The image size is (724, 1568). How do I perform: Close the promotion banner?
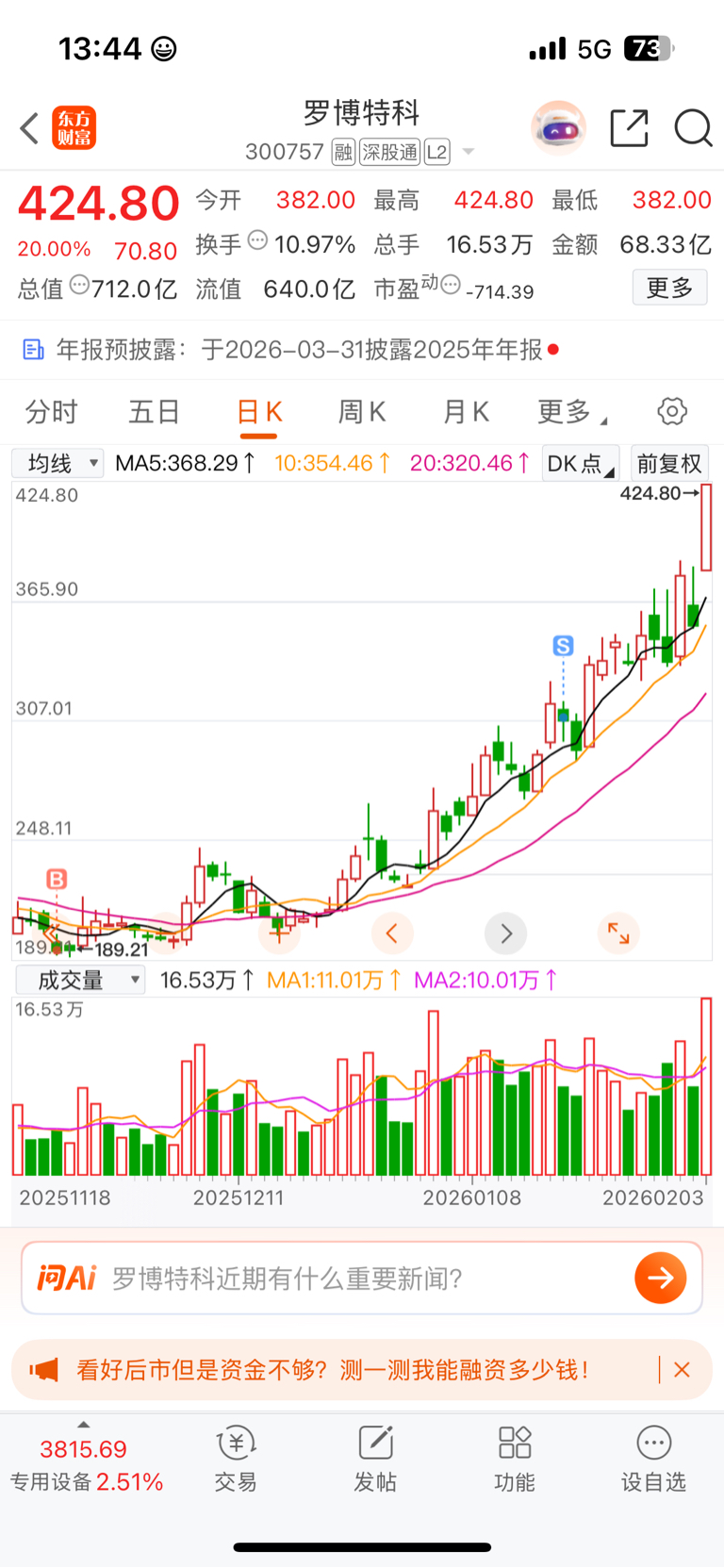(x=683, y=1370)
